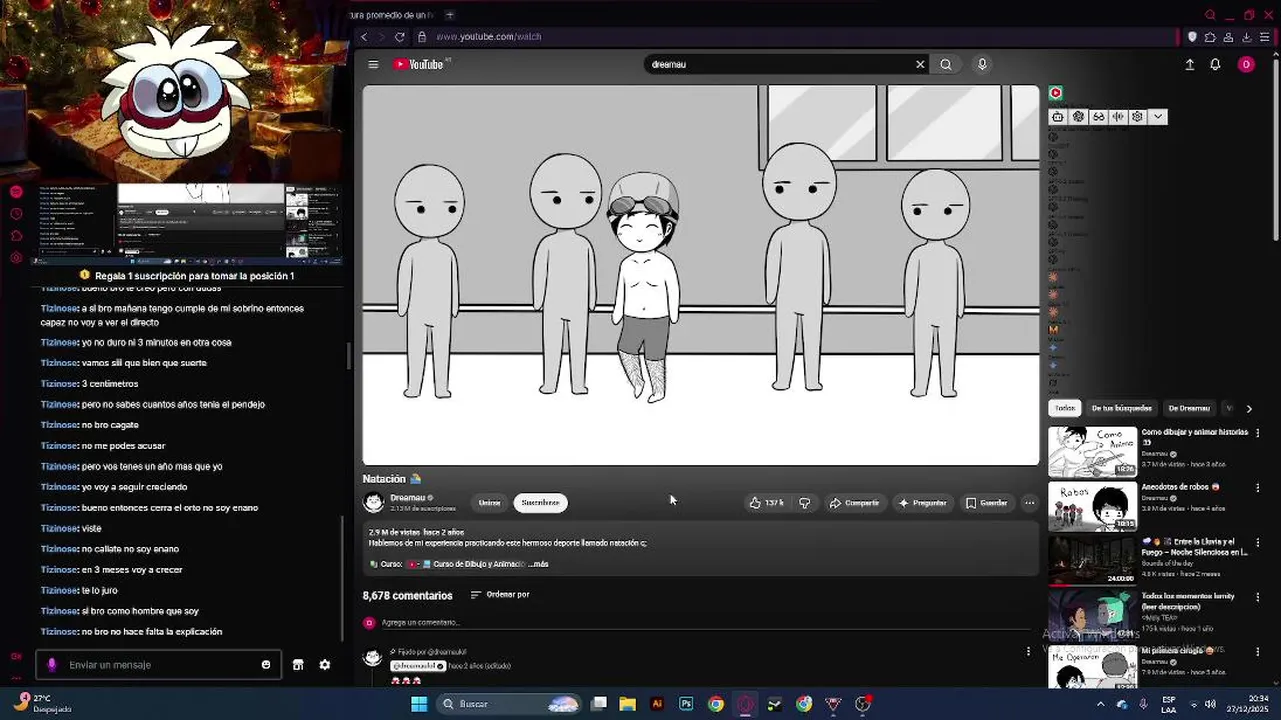Screen dimensions: 1281x720
Task: Open options menu of the pinned comment
Action: [1028, 651]
